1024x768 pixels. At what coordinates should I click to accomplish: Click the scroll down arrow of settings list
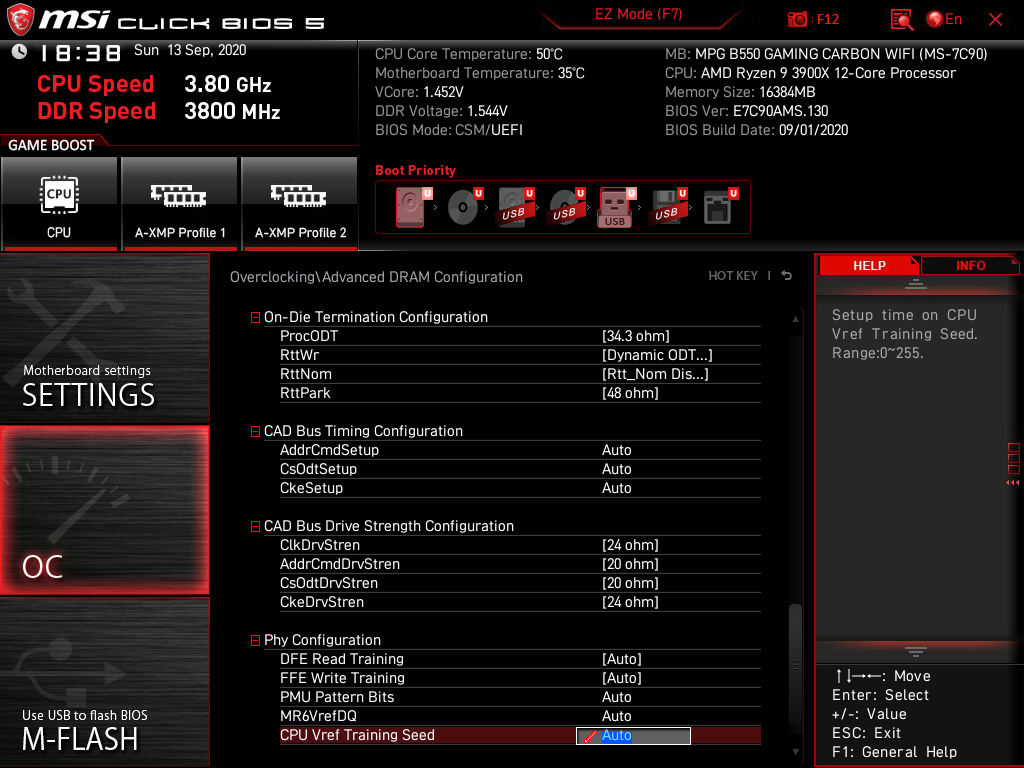(x=795, y=752)
